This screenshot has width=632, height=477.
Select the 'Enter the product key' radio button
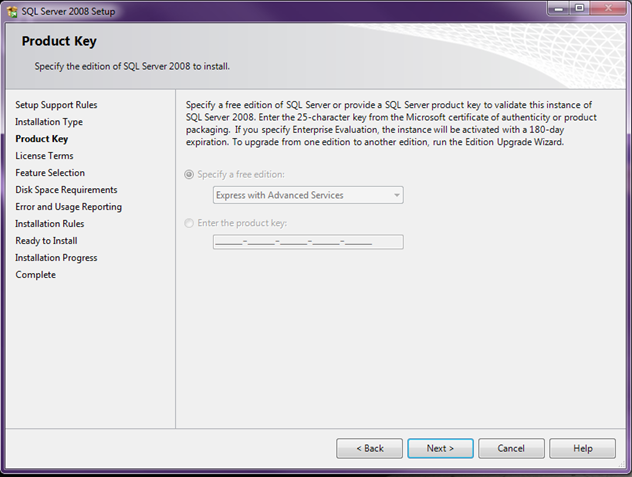point(189,223)
